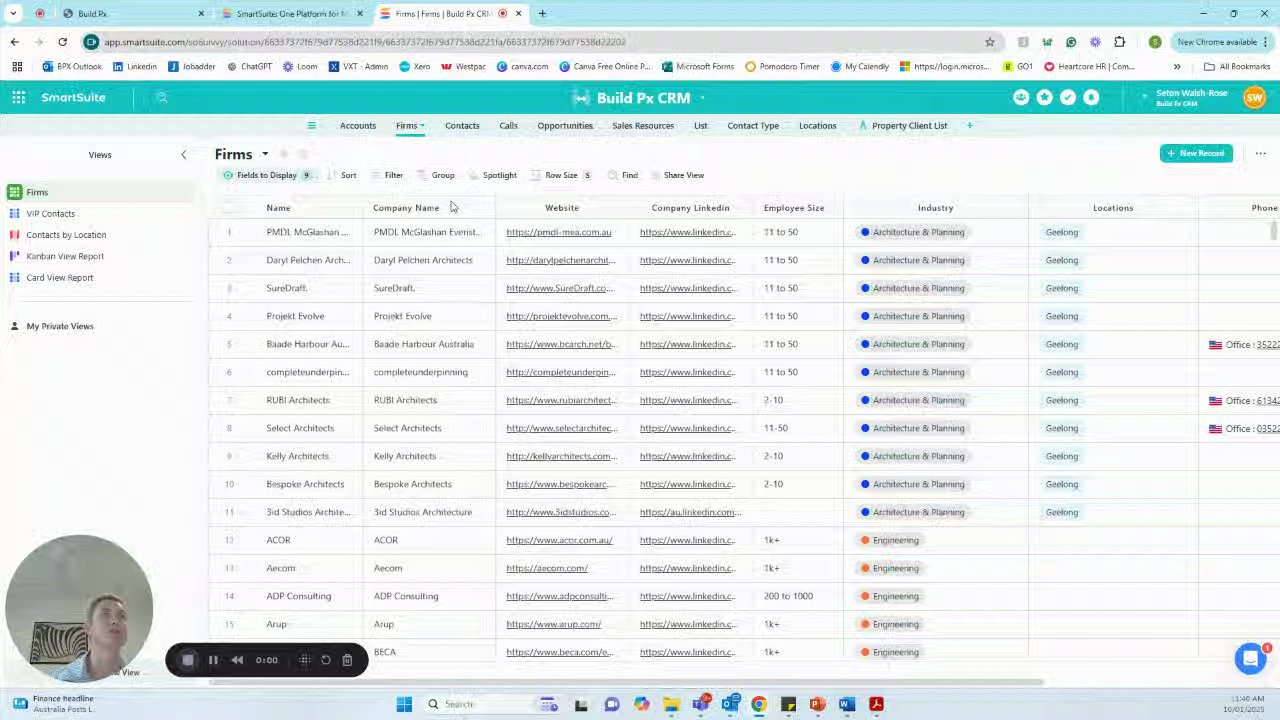1280x720 pixels.
Task: Open the three-dot more options menu
Action: [x=1260, y=153]
